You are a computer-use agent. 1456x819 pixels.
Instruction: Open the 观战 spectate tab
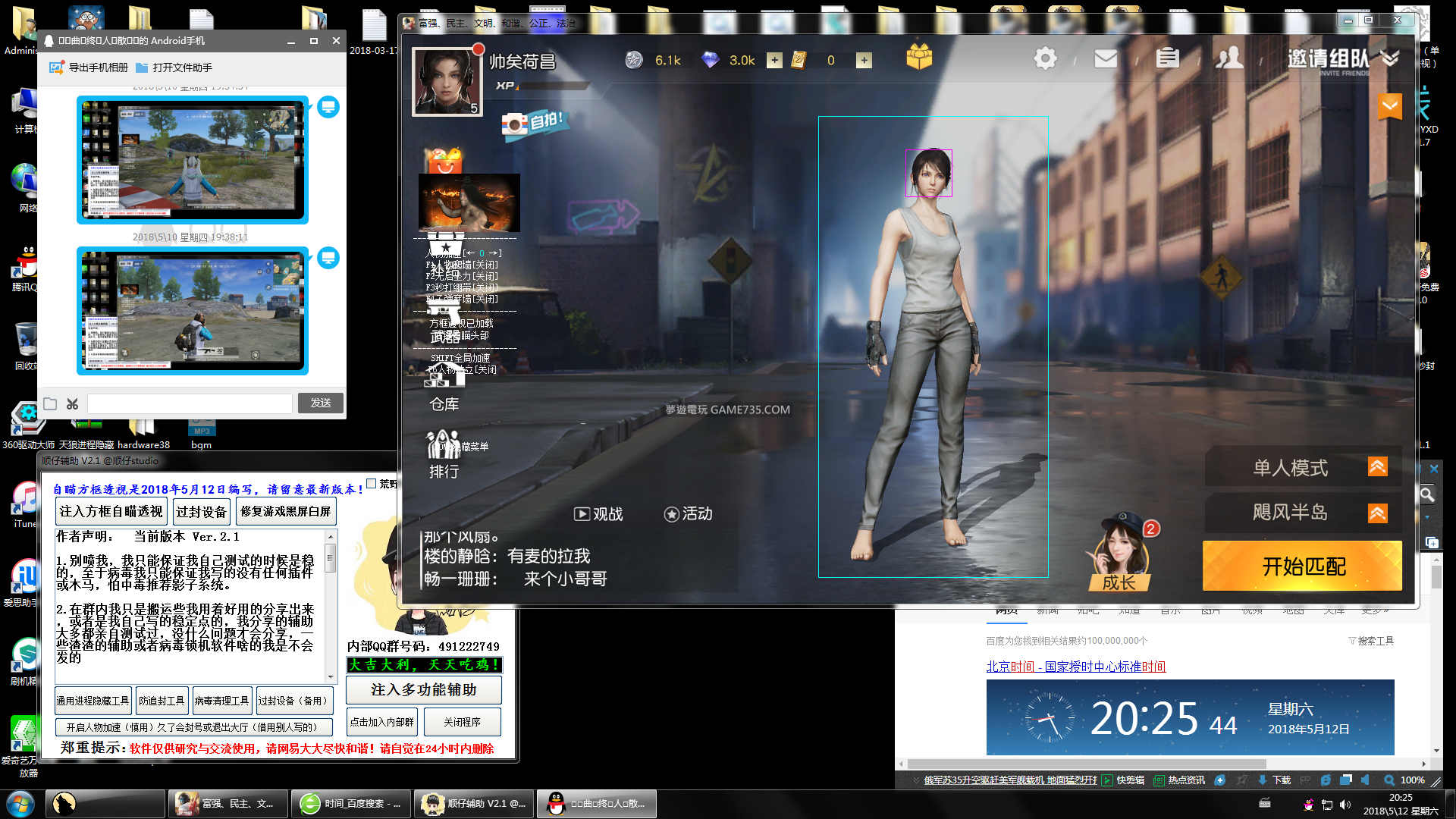(x=598, y=514)
